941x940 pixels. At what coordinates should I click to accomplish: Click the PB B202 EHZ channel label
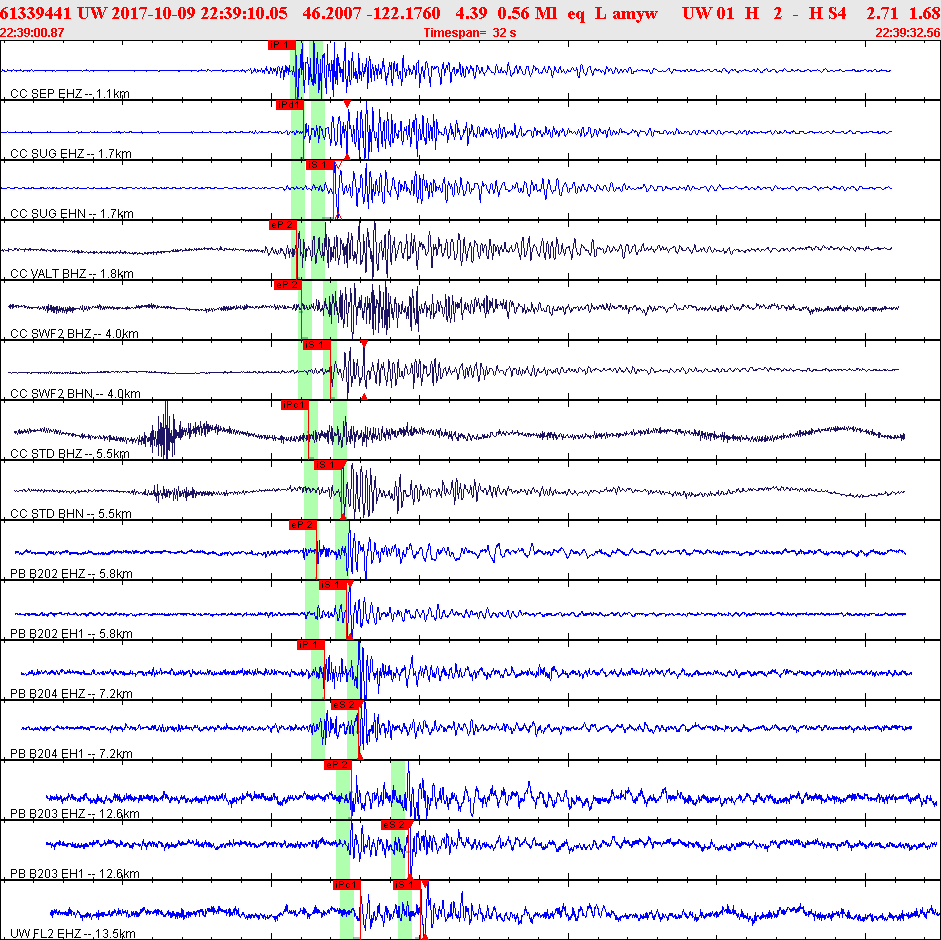71,574
